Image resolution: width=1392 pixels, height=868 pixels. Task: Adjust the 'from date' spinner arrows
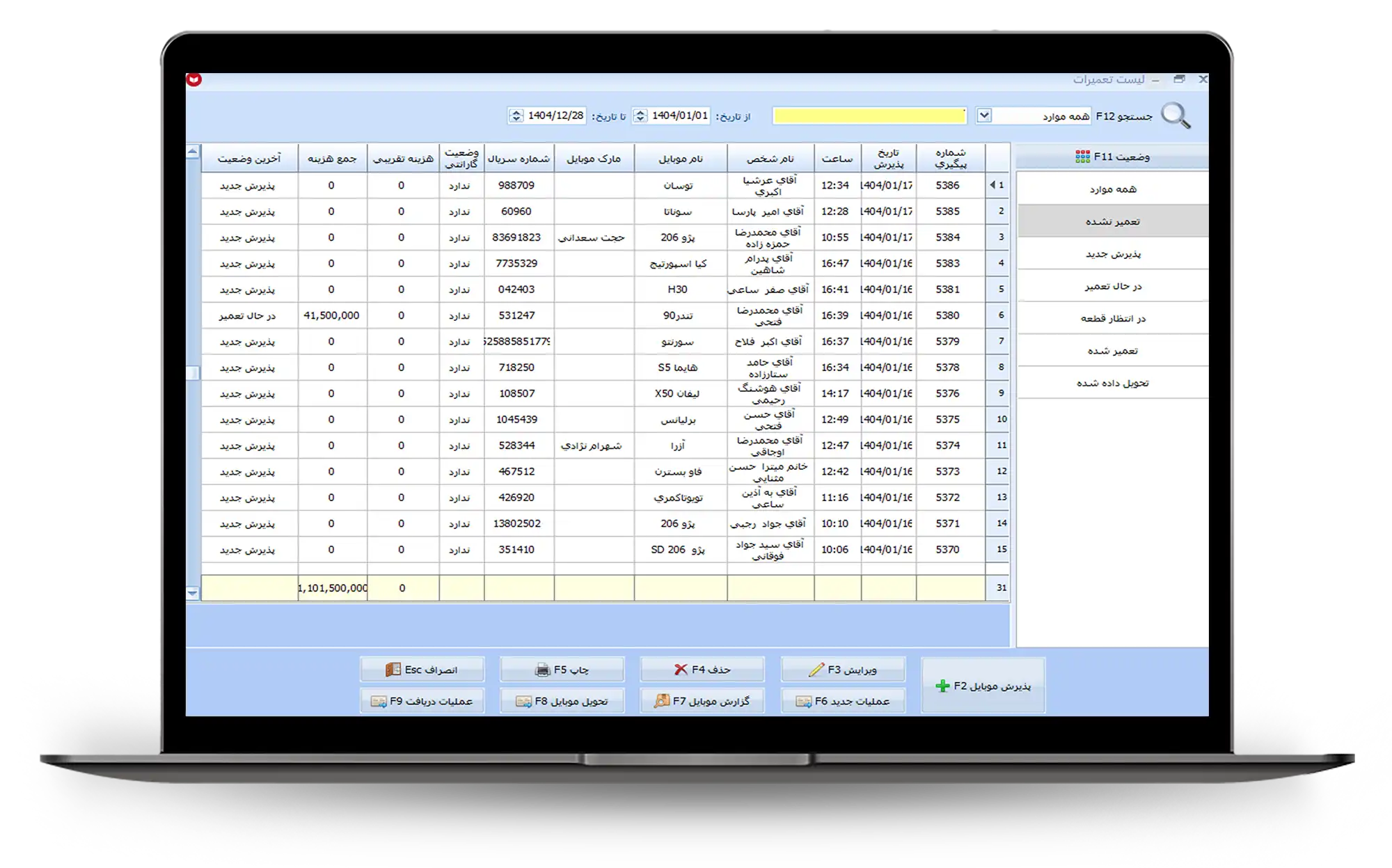point(640,116)
